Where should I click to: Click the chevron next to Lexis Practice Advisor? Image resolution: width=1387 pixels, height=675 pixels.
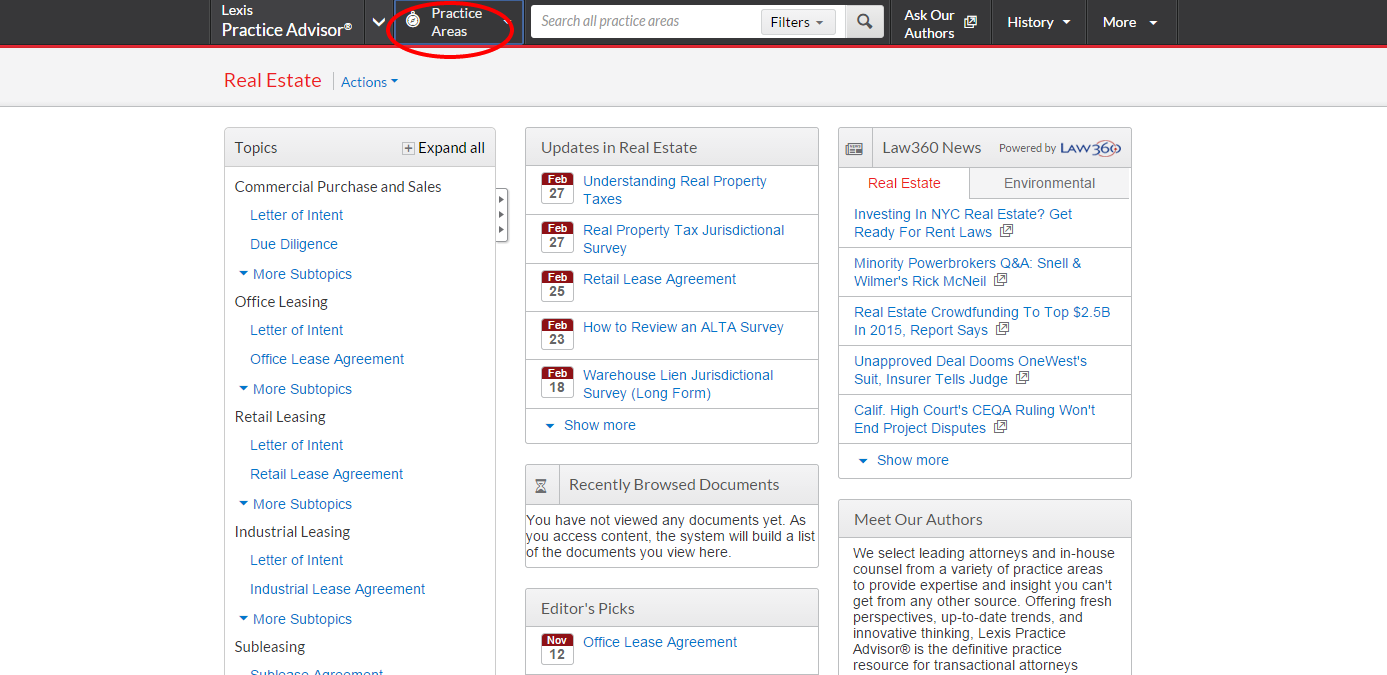click(x=379, y=22)
